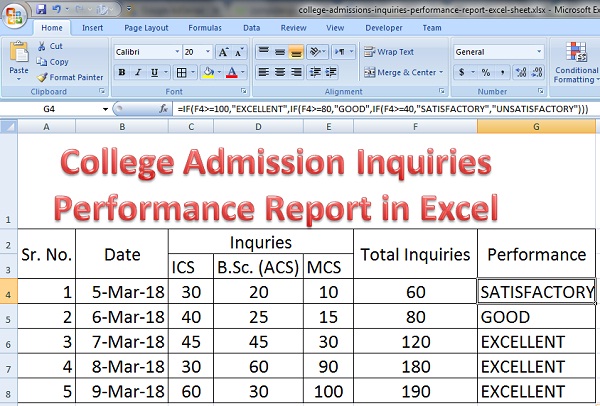Open the Conditional Formatting menu
Viewport: 600px width, 406px height.
click(x=576, y=63)
